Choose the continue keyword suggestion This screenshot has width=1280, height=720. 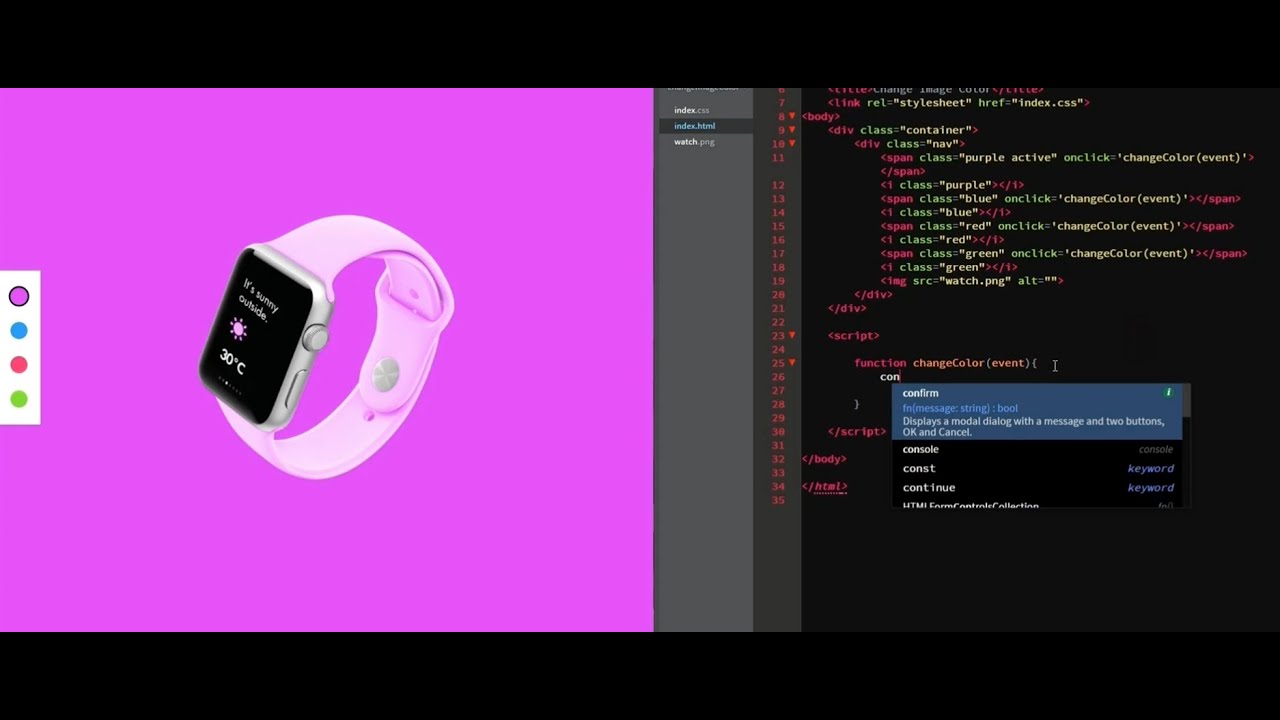[x=1037, y=487]
